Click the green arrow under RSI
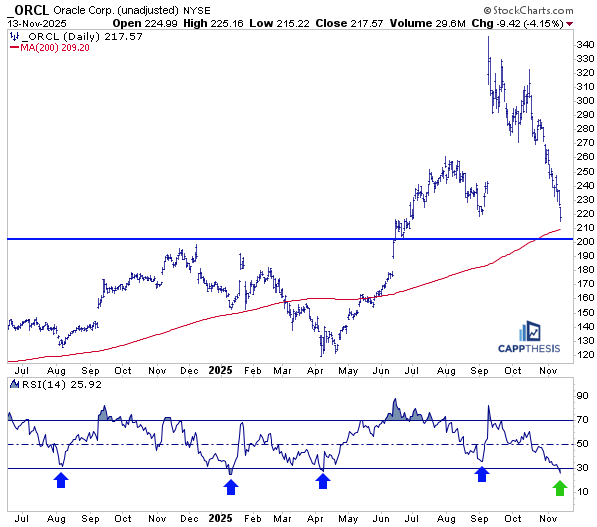 pos(560,488)
